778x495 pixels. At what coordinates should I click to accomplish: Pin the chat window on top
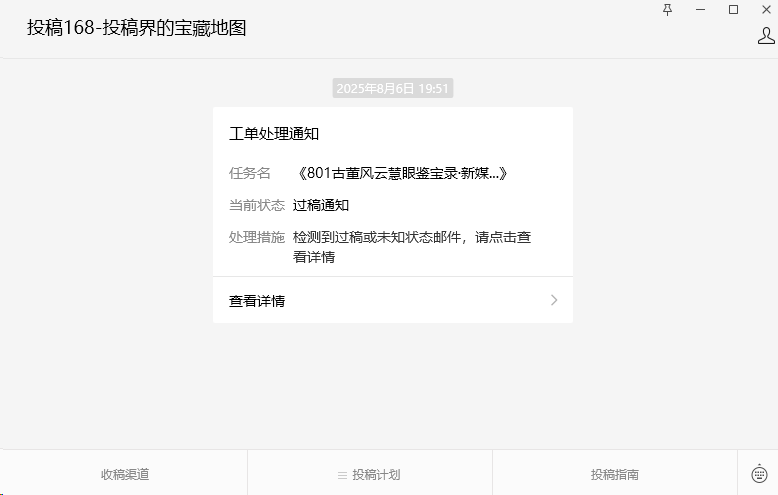pyautogui.click(x=667, y=9)
